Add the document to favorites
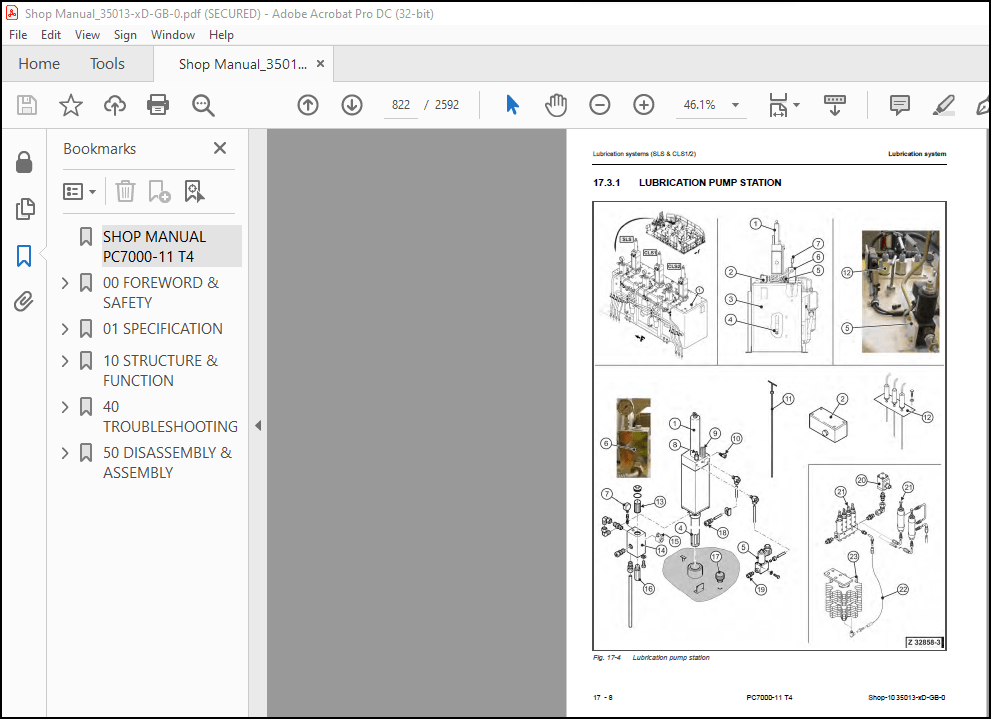The height and width of the screenshot is (719, 991). point(70,104)
